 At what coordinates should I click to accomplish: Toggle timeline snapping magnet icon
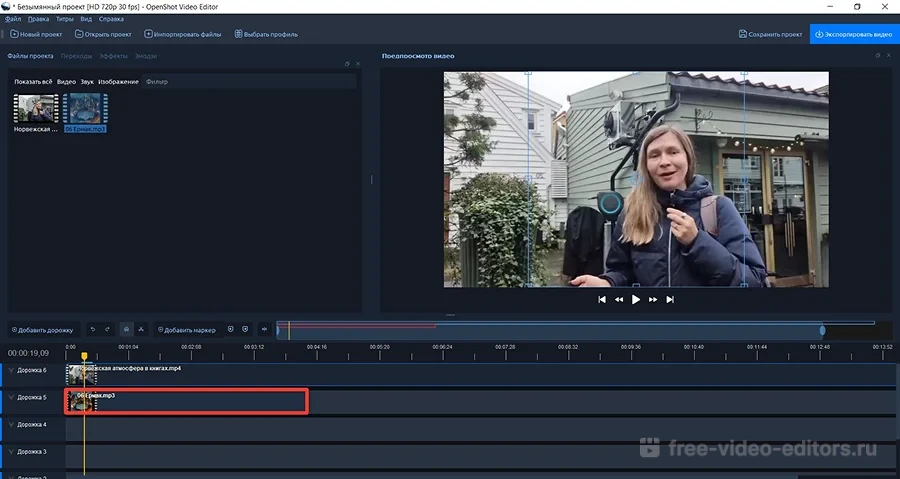click(x=125, y=329)
